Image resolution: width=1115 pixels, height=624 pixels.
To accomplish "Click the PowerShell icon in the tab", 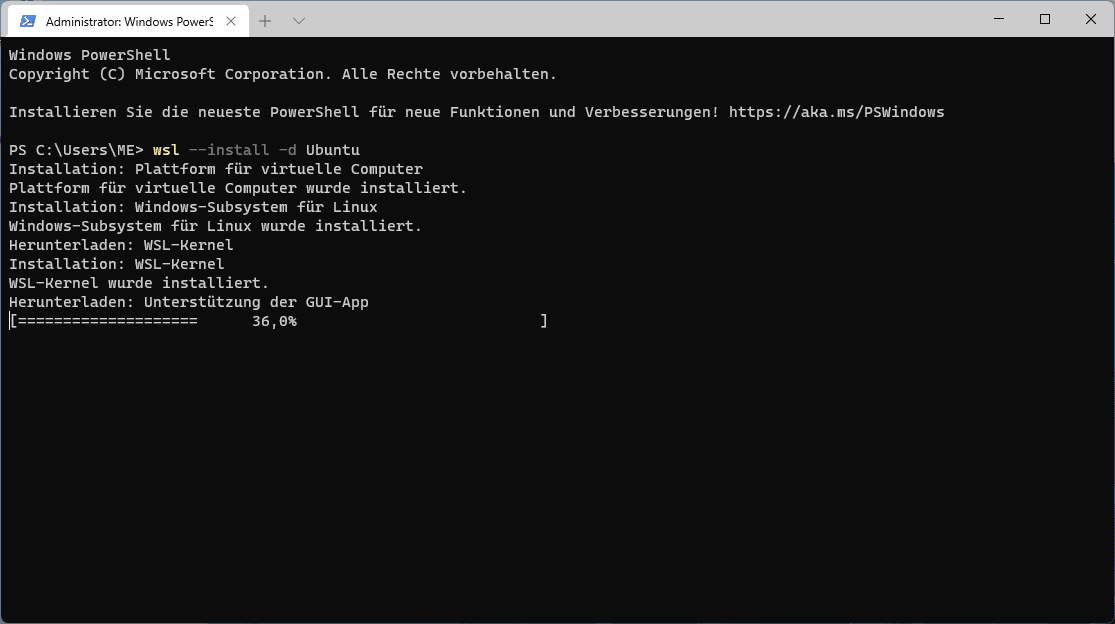I will [28, 21].
